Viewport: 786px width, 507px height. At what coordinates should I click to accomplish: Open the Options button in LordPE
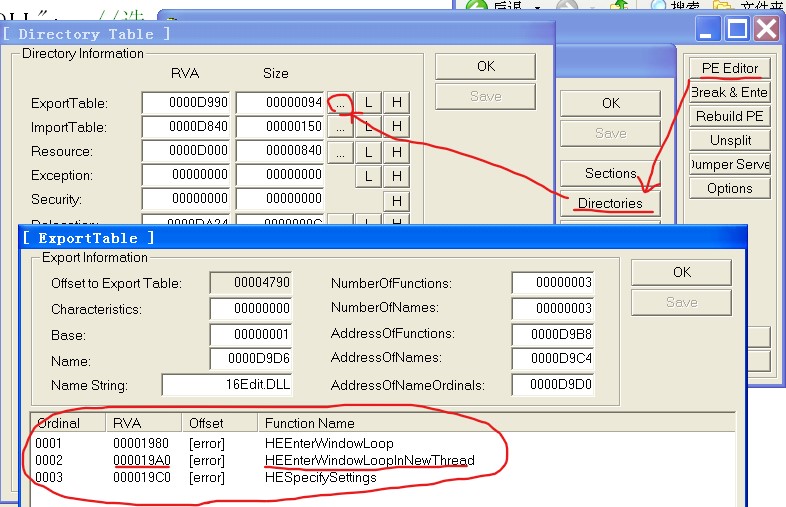729,188
